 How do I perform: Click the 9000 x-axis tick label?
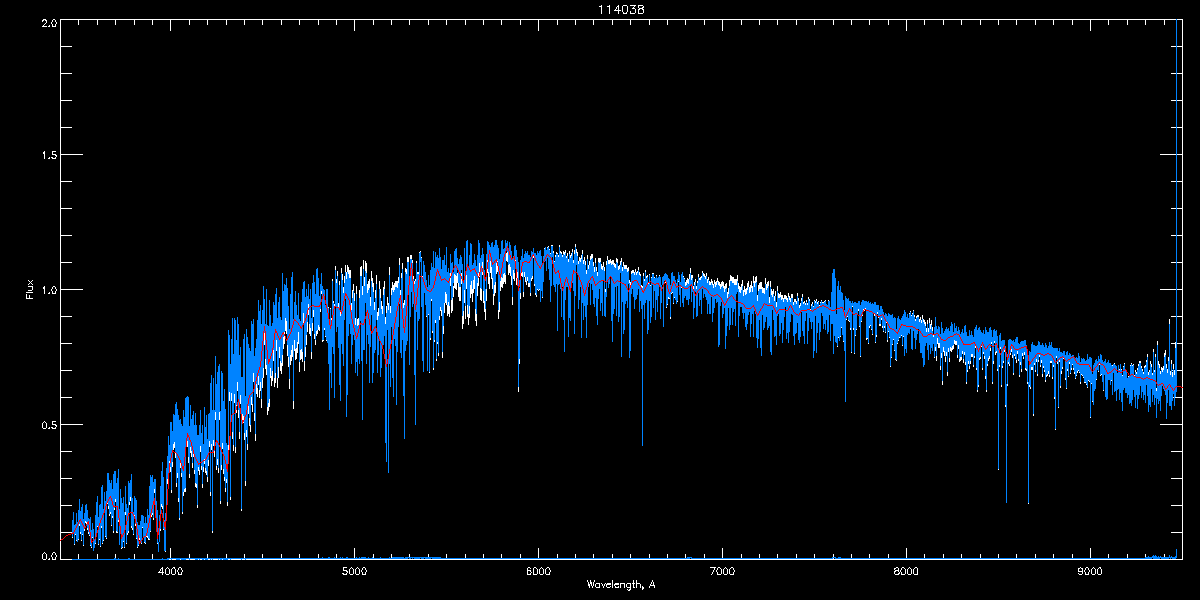click(1090, 572)
